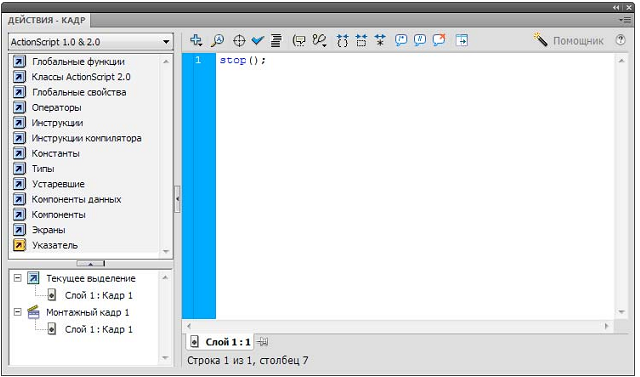Open Глобальные свойства category

[79, 92]
